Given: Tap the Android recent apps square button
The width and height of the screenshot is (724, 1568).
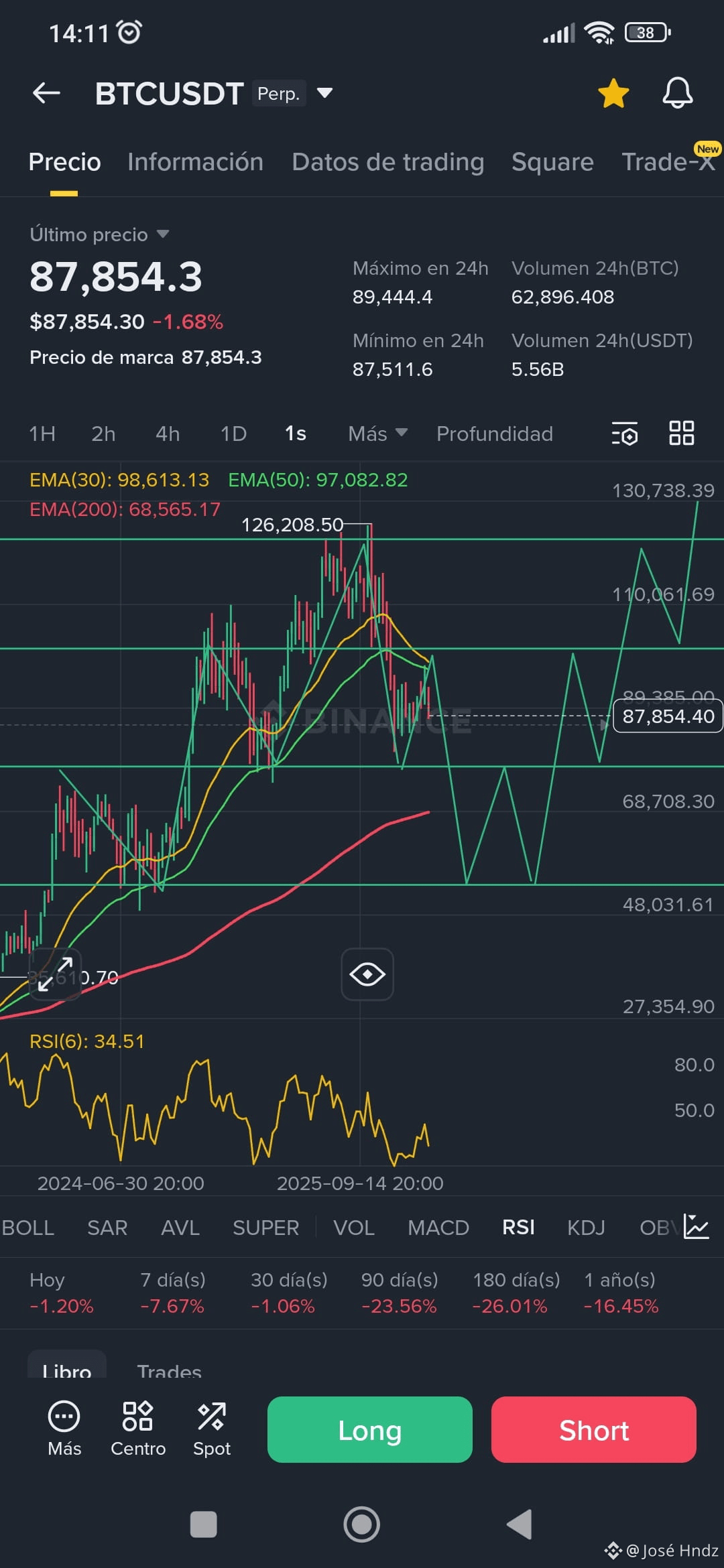Looking at the screenshot, I should point(204,1524).
